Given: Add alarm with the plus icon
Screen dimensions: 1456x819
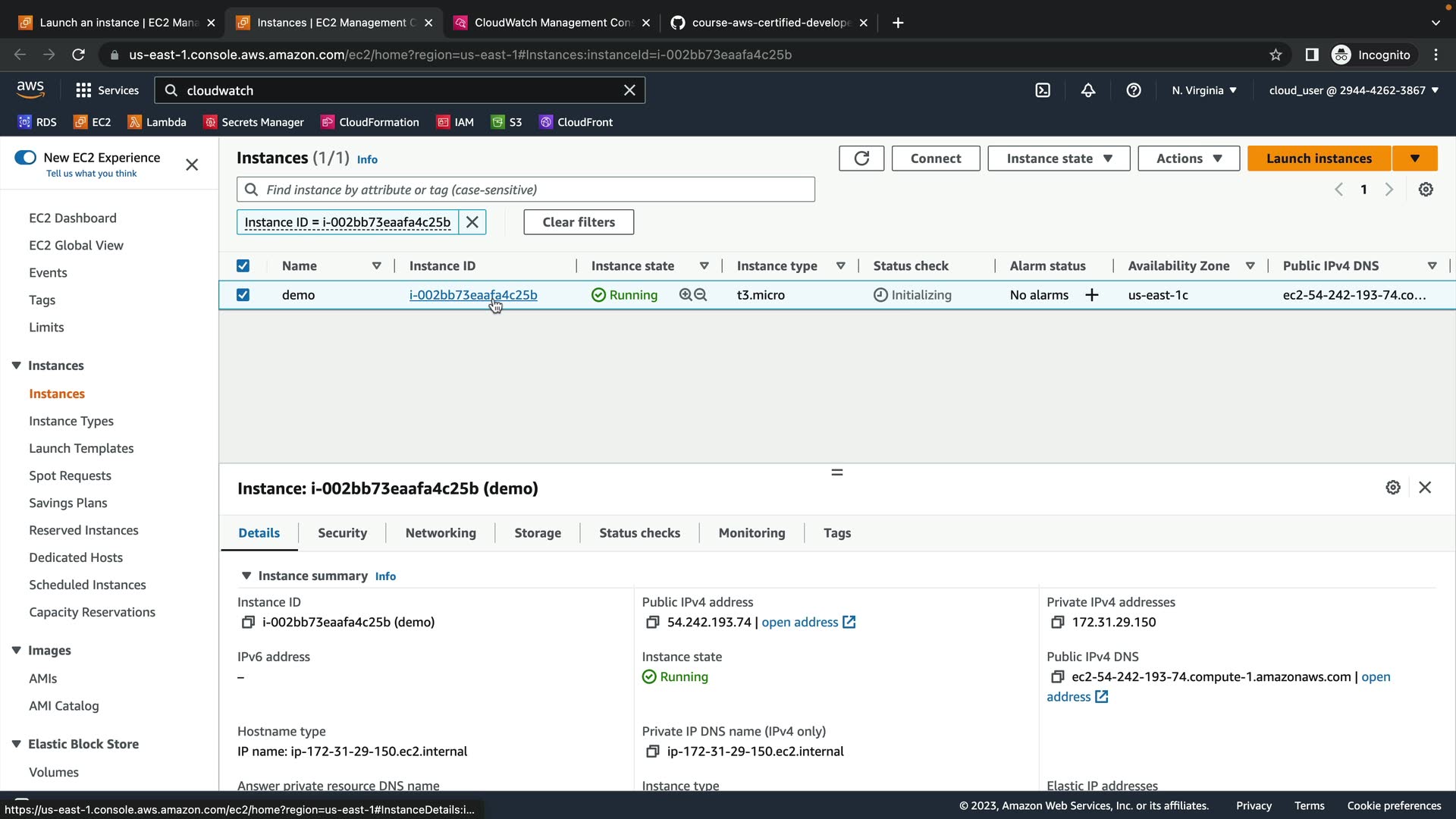Looking at the screenshot, I should tap(1092, 295).
